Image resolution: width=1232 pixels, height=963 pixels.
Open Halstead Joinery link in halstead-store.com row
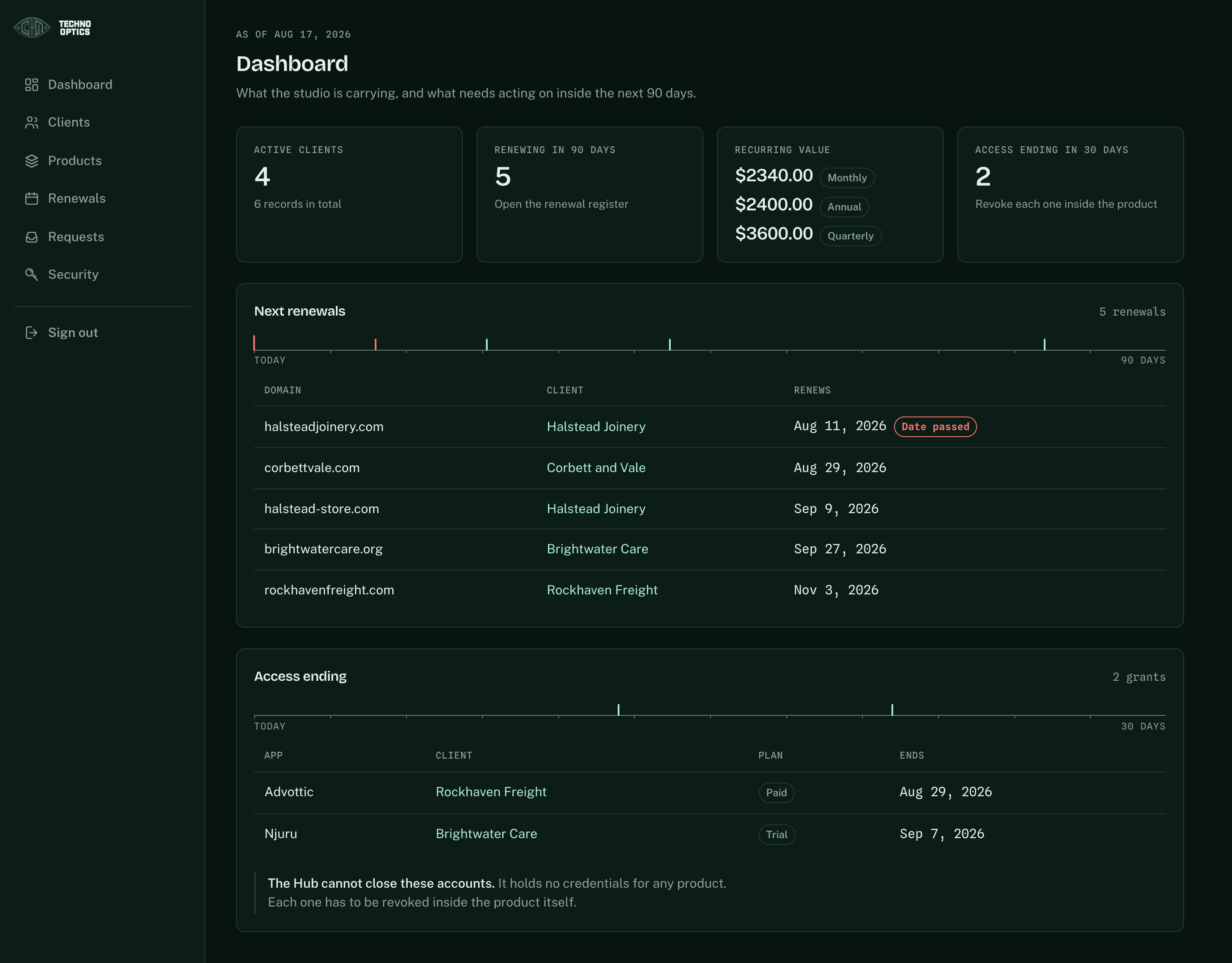tap(596, 508)
